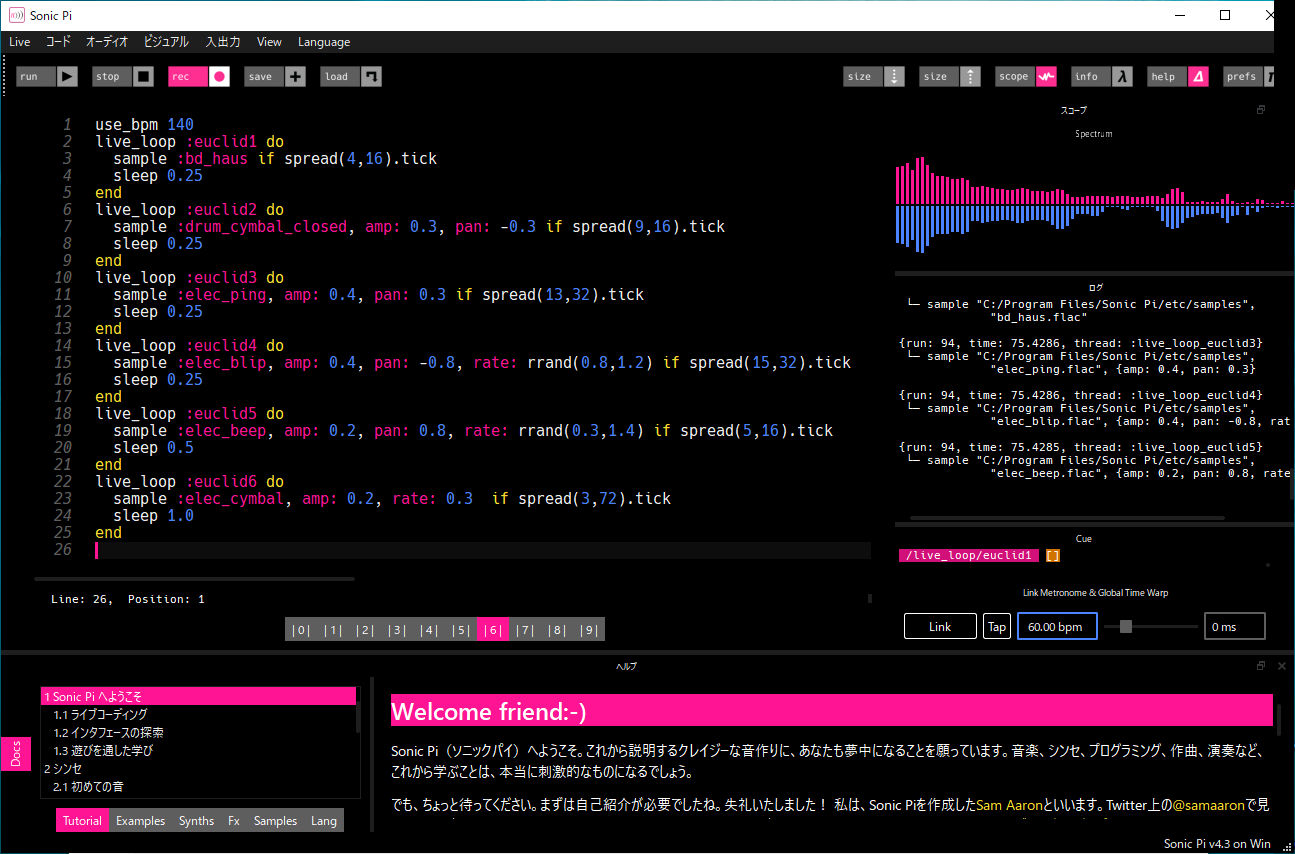Open the Live menu
This screenshot has height=854, width=1295.
[20, 42]
